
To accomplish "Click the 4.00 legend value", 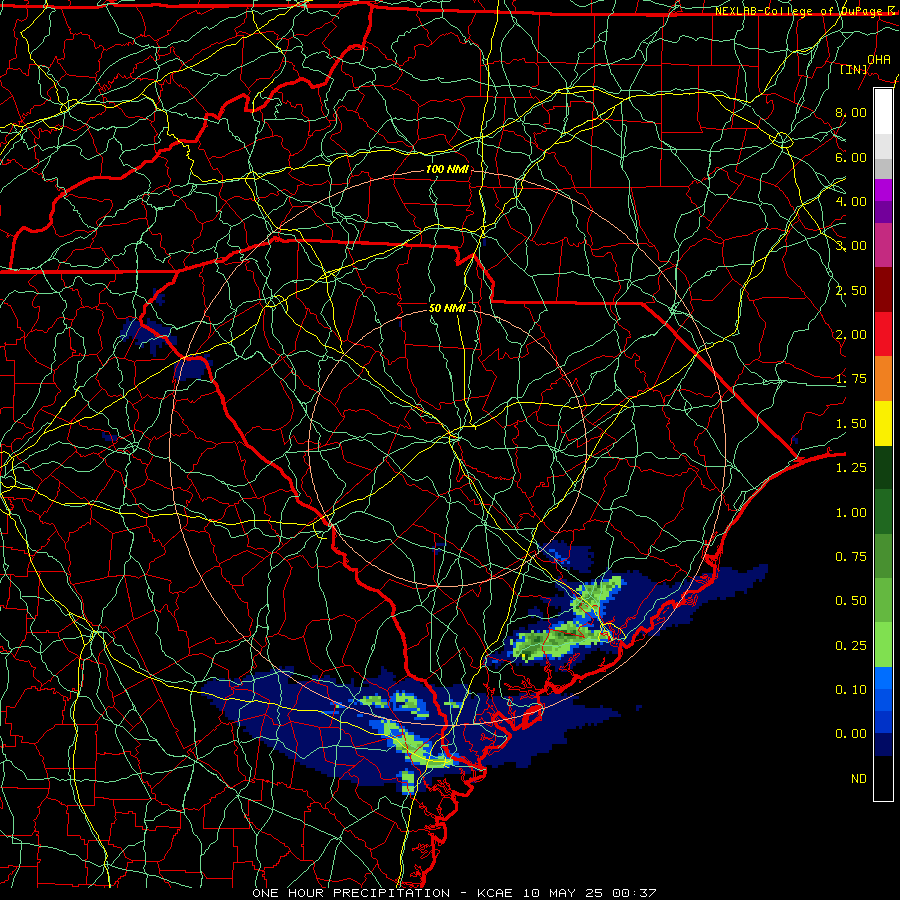I will point(851,201).
